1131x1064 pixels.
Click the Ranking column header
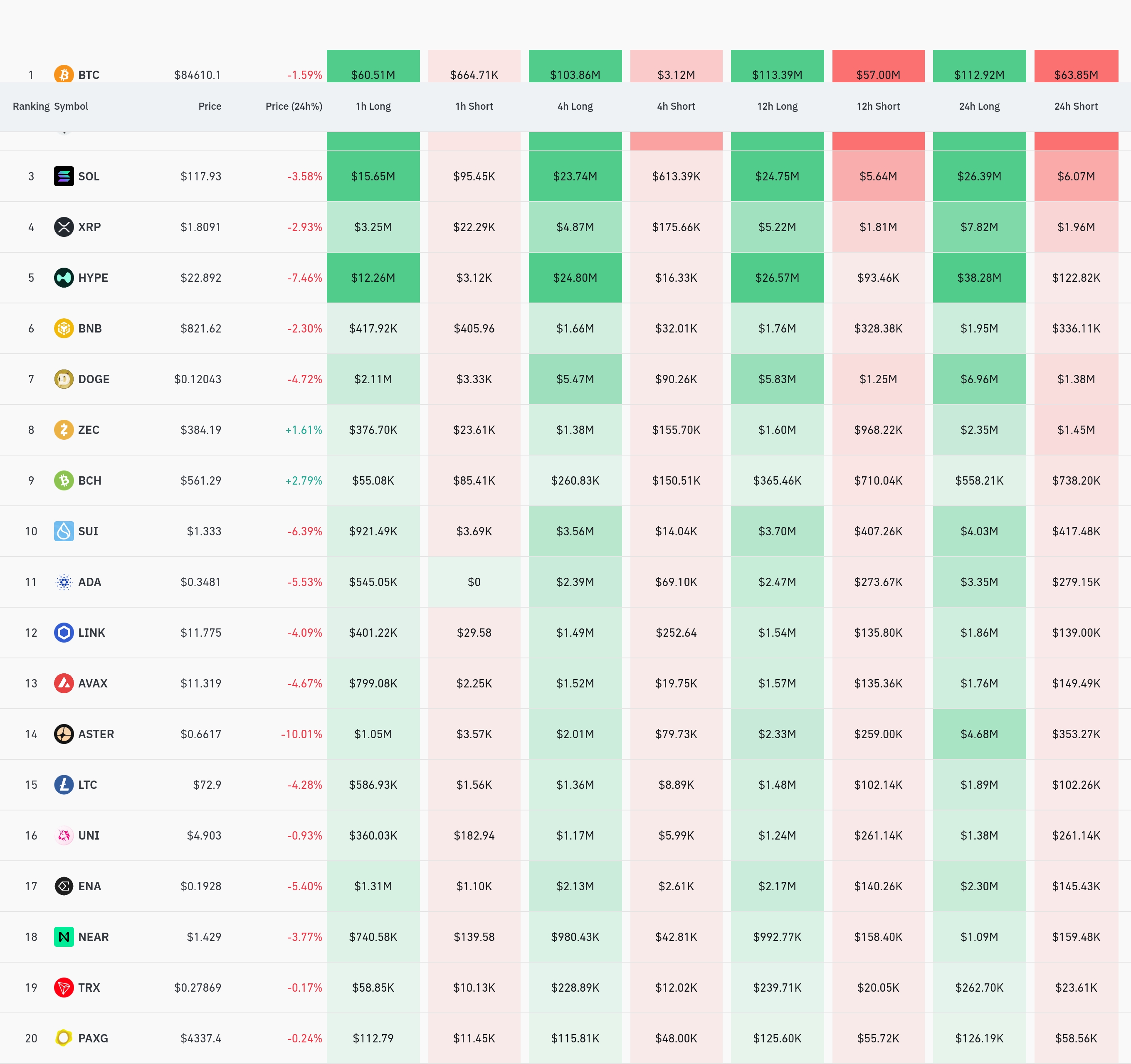point(31,106)
